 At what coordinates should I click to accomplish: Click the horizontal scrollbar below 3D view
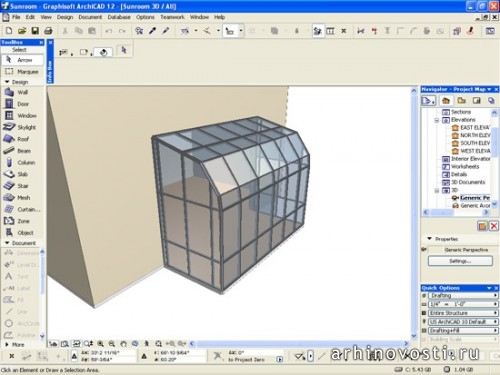click(x=299, y=343)
